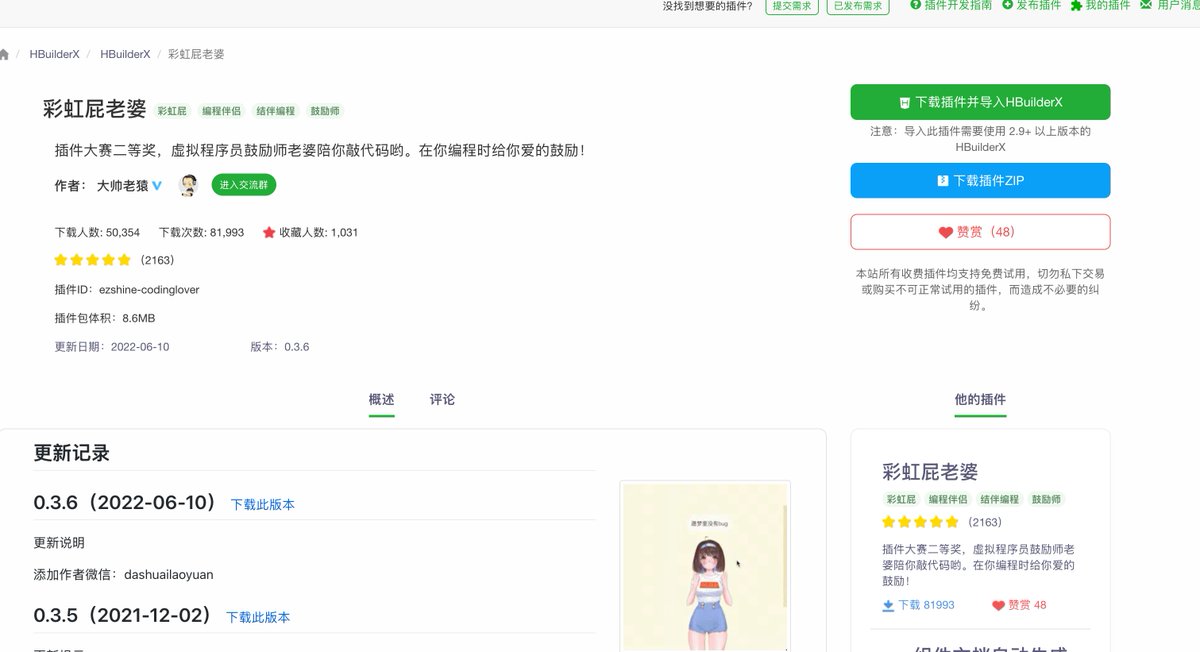Open 插件开发指南 link
This screenshot has width=1200, height=652.
click(x=958, y=5)
